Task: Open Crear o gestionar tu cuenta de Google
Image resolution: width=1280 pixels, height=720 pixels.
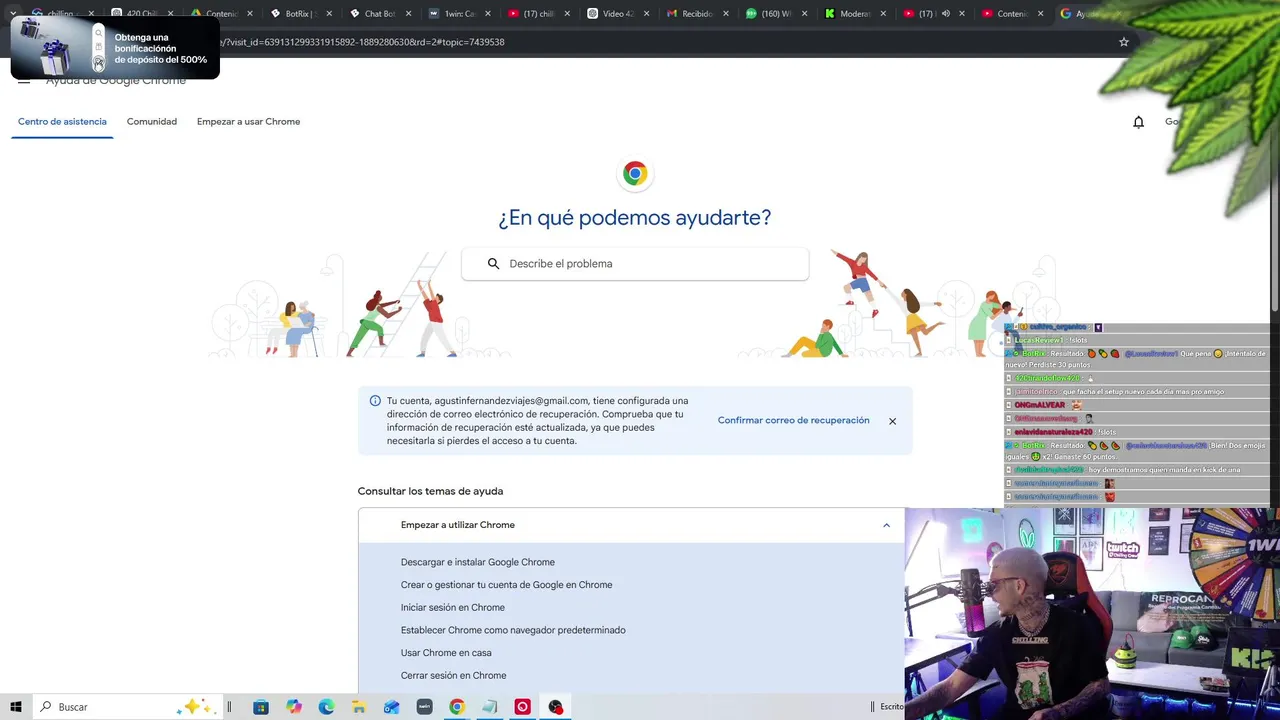Action: (x=507, y=585)
